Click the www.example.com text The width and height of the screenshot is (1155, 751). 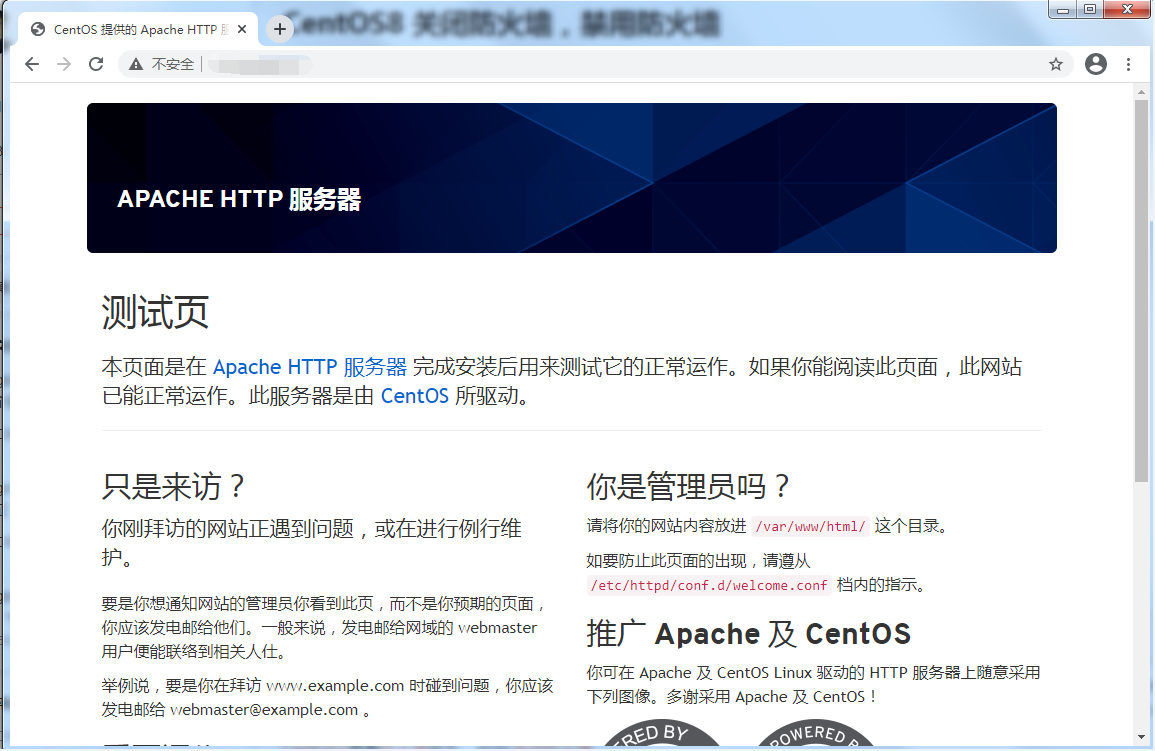click(334, 685)
